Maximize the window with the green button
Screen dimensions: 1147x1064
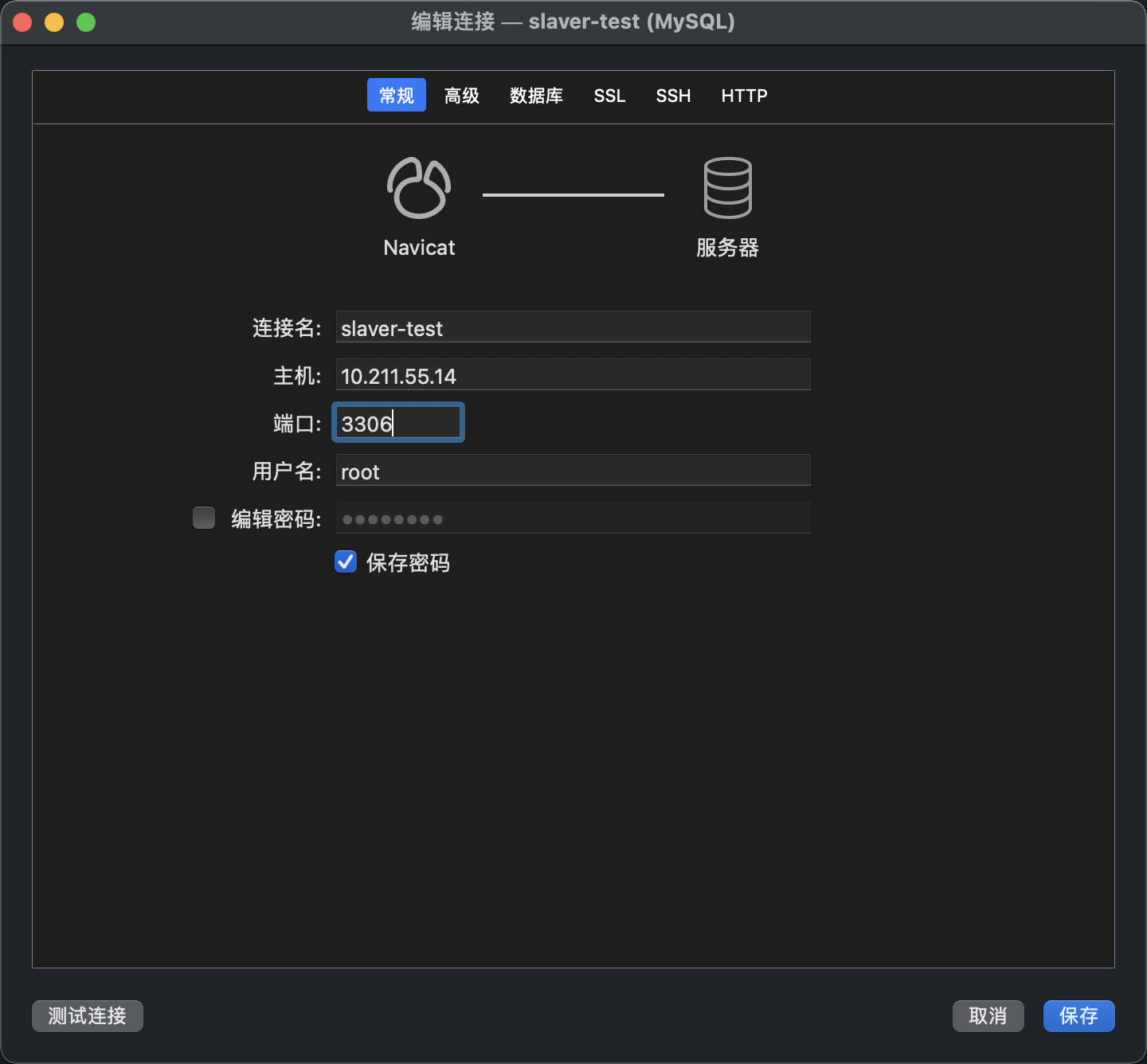86,22
